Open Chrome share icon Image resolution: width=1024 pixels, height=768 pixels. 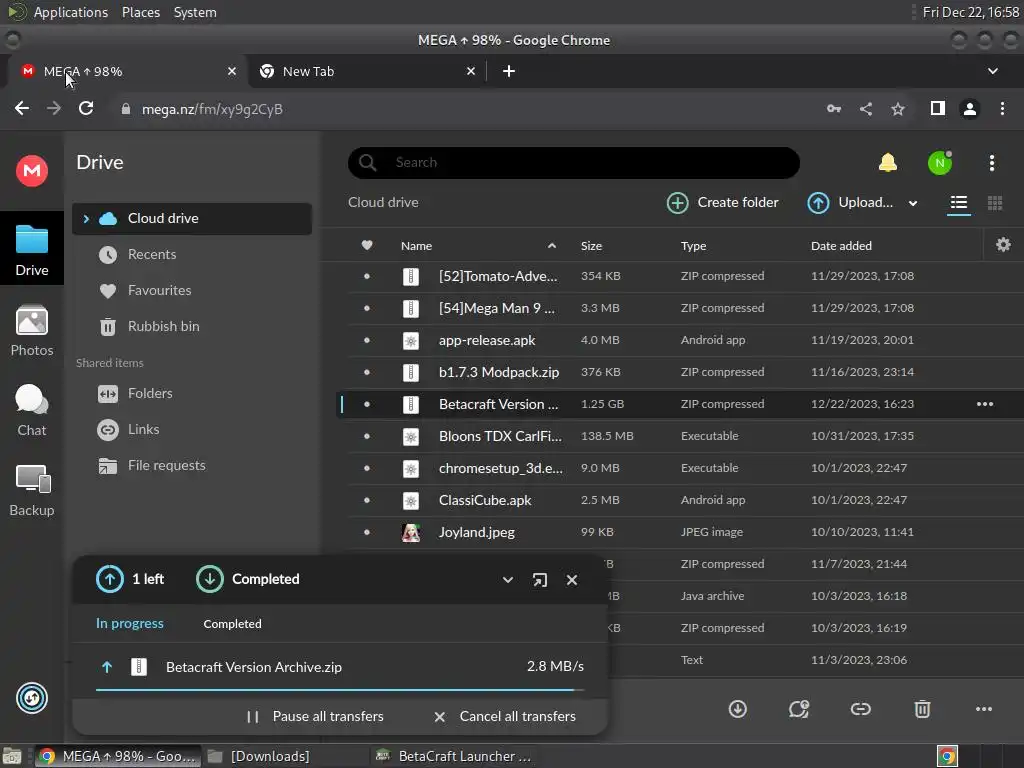(x=865, y=109)
